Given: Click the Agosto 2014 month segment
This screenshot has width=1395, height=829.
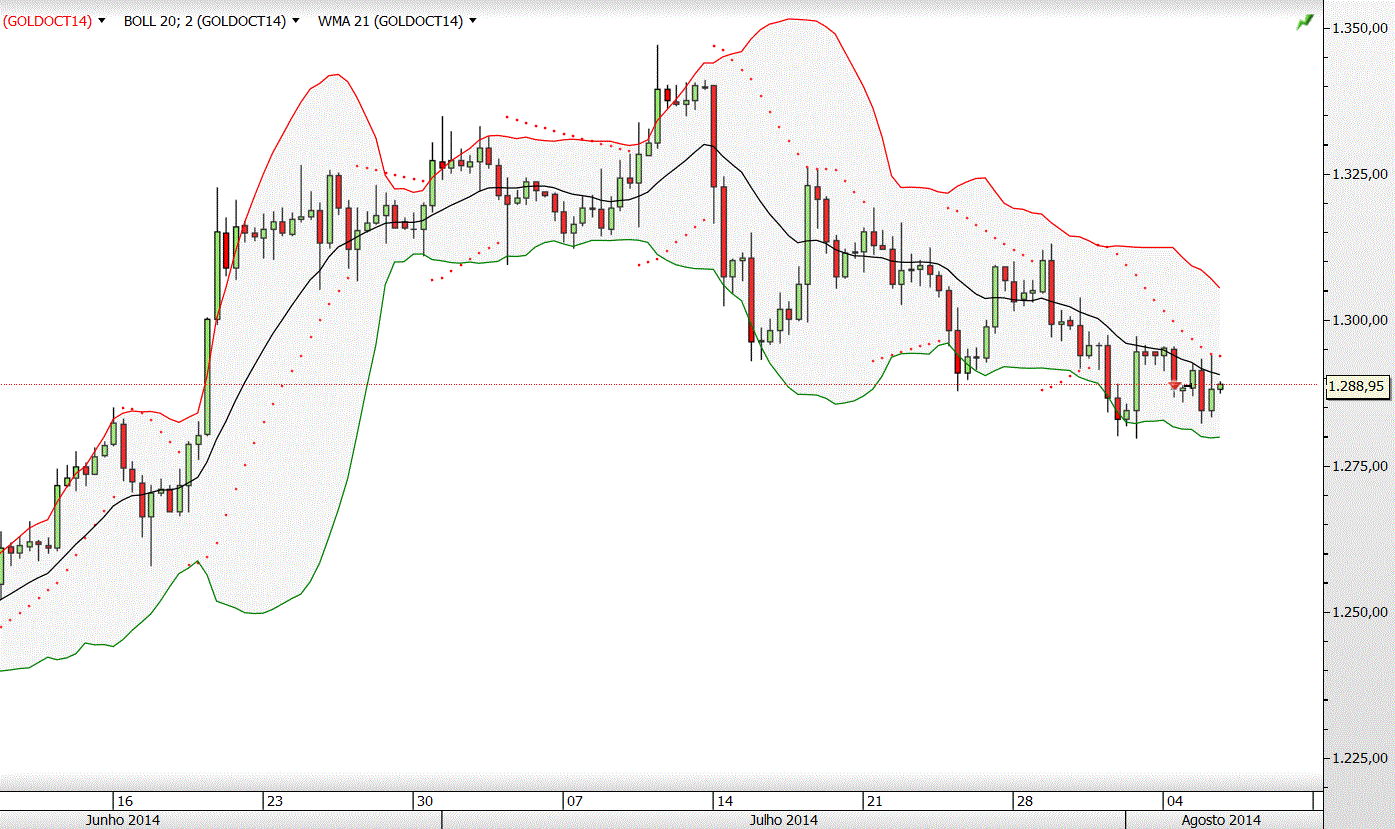Looking at the screenshot, I should [1221, 820].
